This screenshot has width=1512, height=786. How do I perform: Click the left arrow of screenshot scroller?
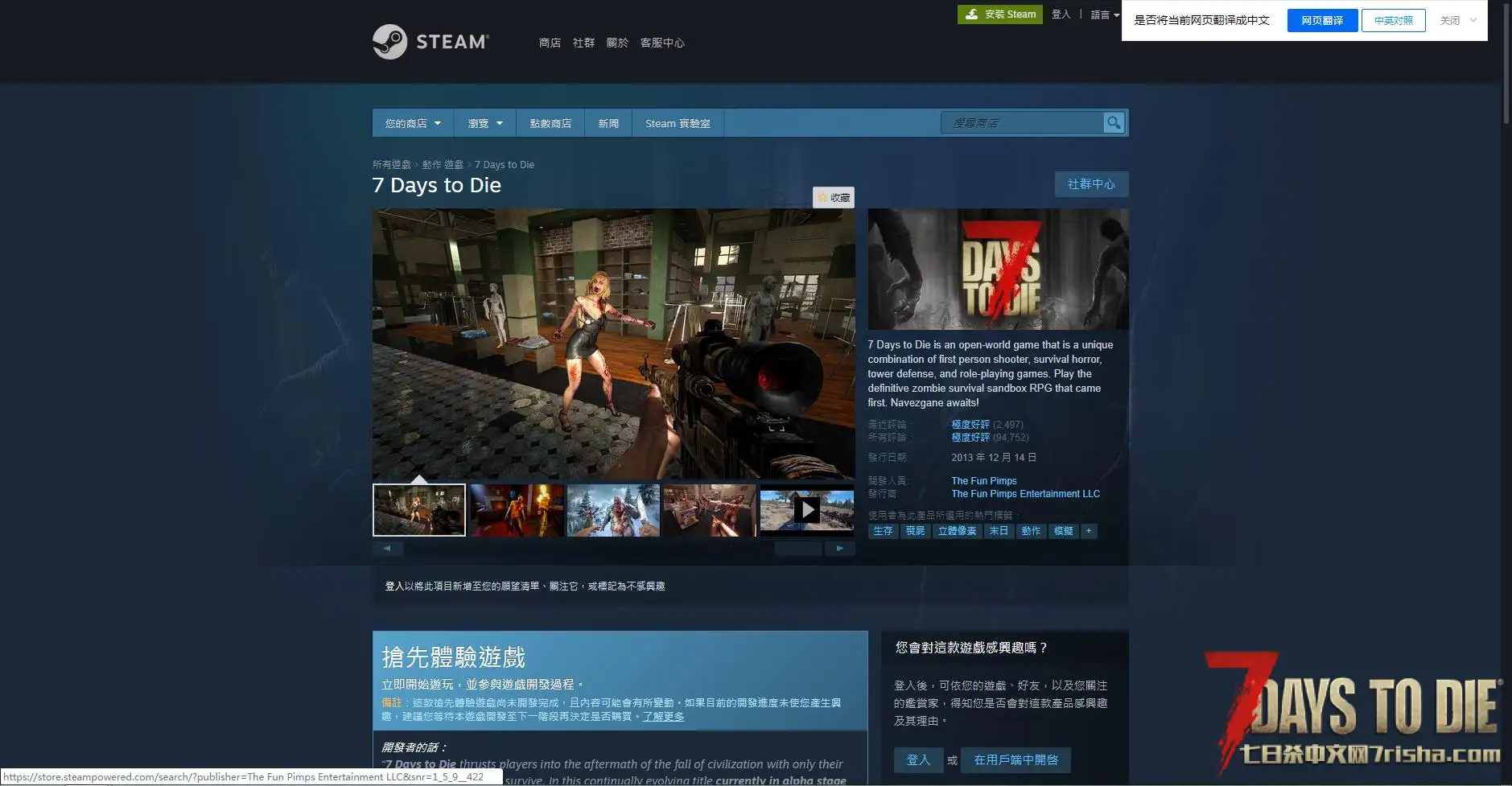point(387,548)
